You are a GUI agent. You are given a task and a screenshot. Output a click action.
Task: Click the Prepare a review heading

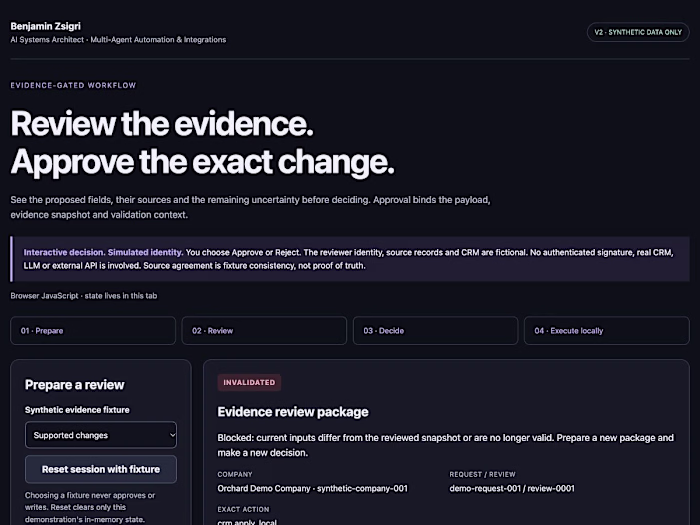point(75,385)
